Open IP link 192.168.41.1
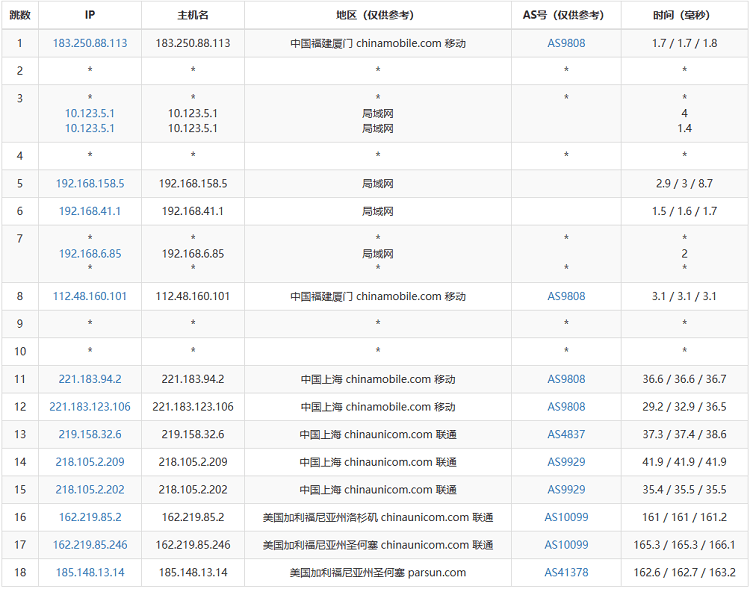 click(90, 211)
